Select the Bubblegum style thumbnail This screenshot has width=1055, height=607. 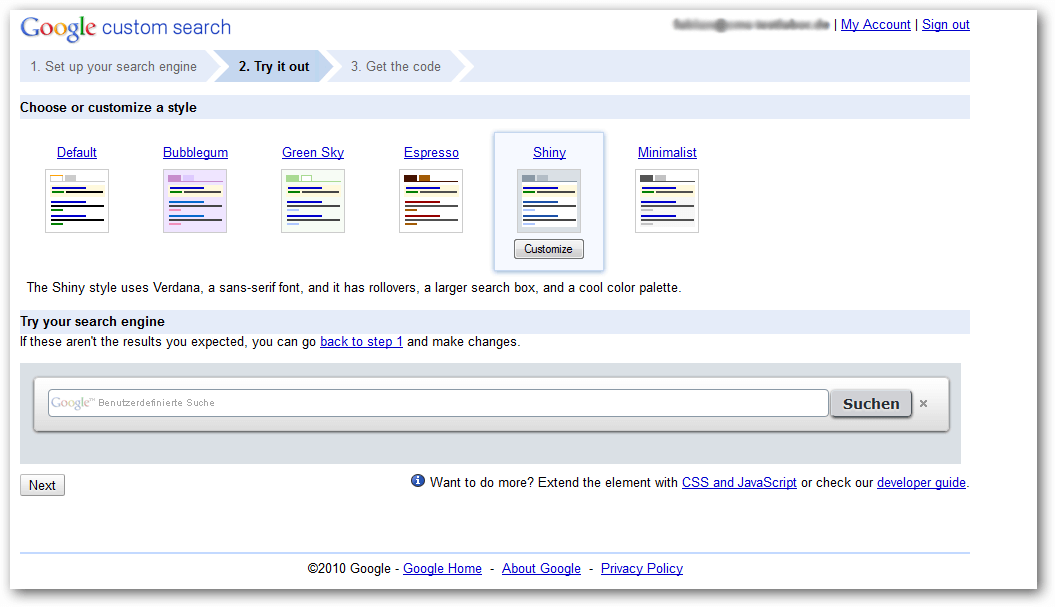coord(195,201)
